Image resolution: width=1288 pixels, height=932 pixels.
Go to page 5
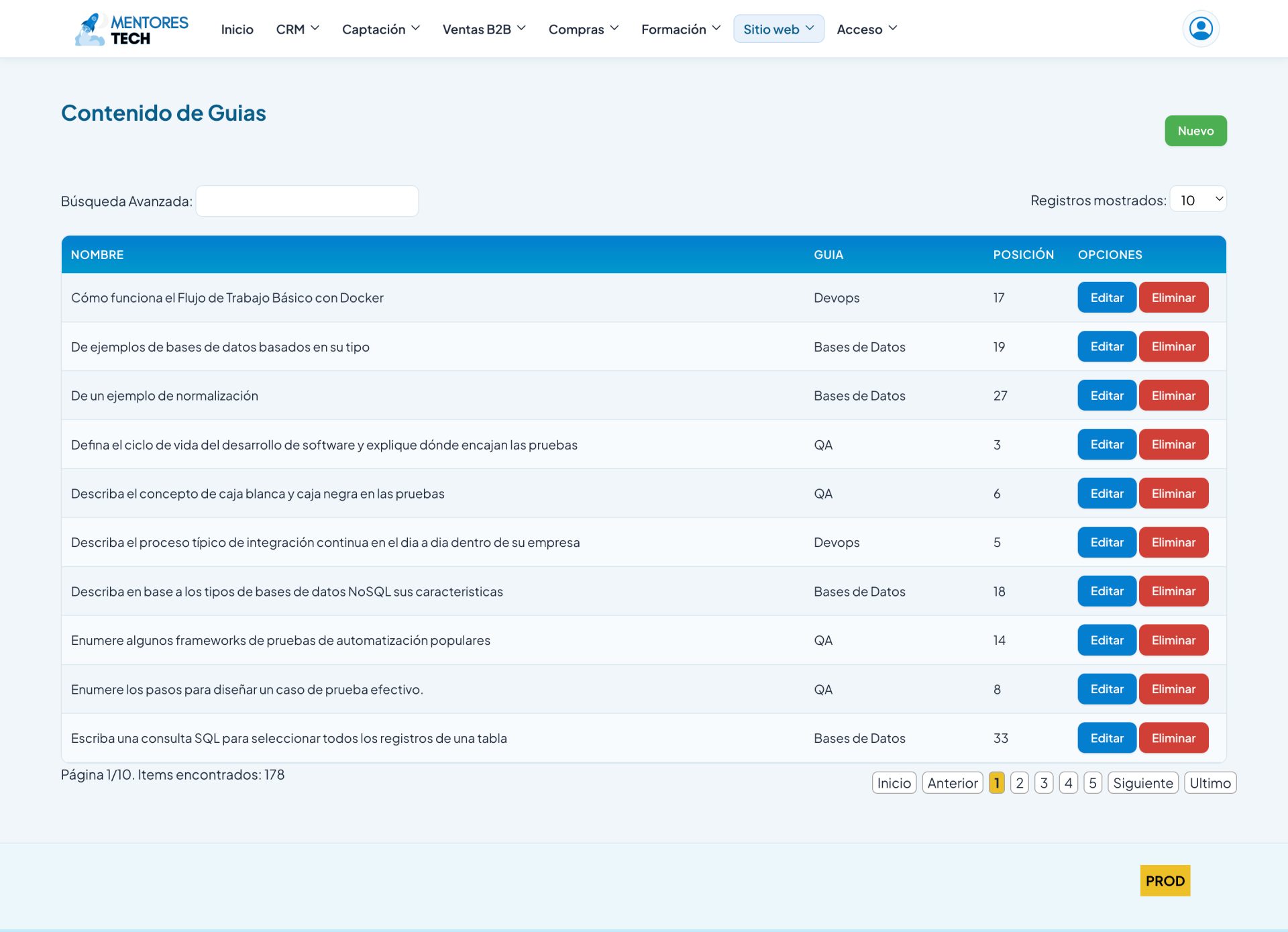click(x=1092, y=783)
